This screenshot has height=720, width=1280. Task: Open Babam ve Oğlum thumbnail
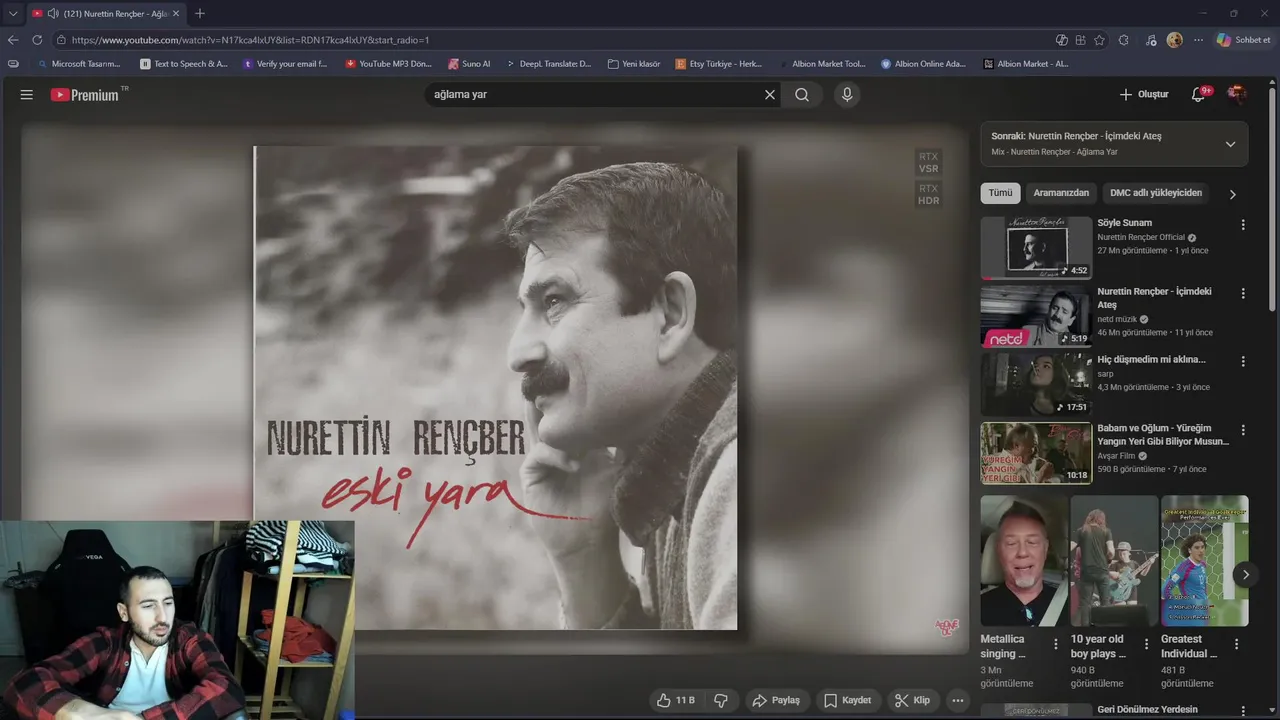pyautogui.click(x=1036, y=453)
